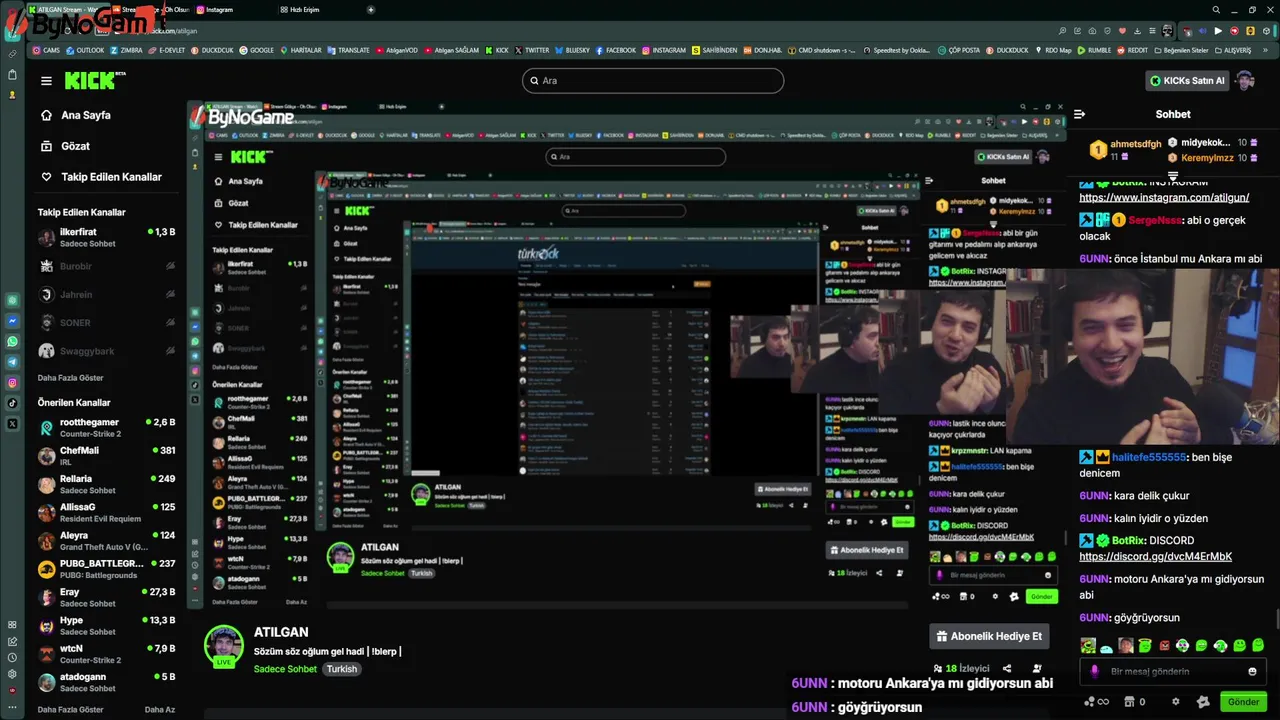Click the browser tab search magnifier icon
Viewport: 1280px width, 720px height.
coord(1216,9)
